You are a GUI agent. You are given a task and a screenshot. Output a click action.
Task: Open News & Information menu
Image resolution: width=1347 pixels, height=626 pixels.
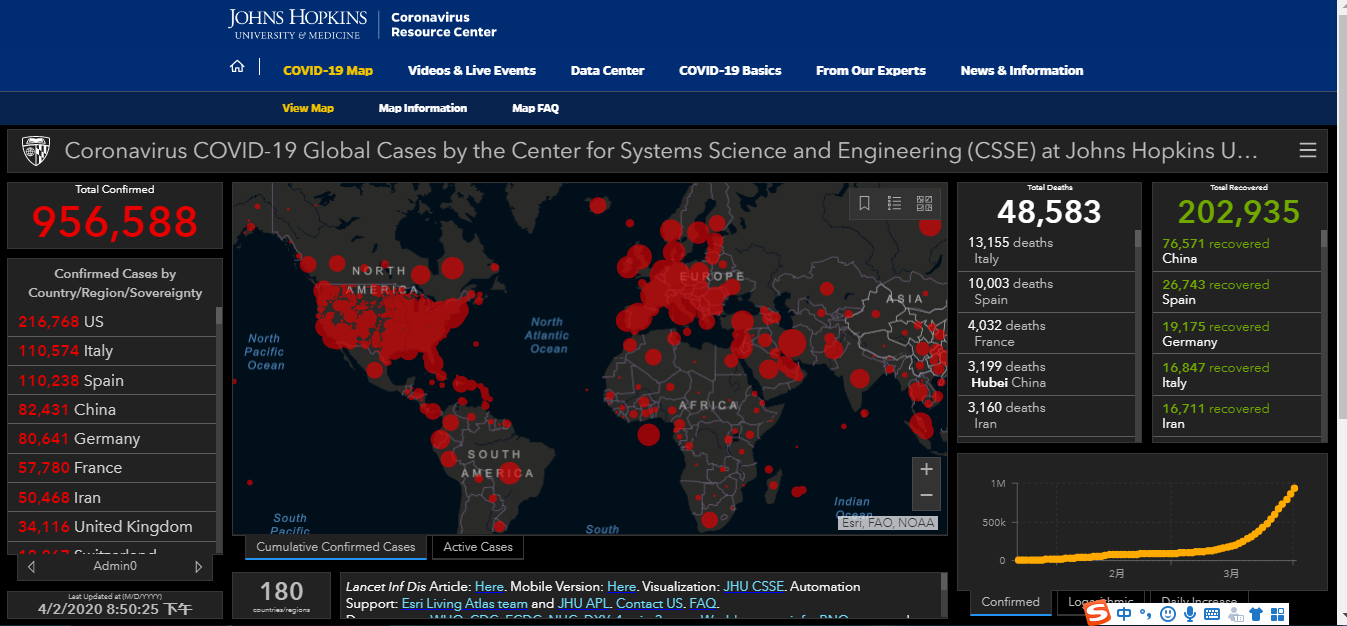click(1022, 71)
